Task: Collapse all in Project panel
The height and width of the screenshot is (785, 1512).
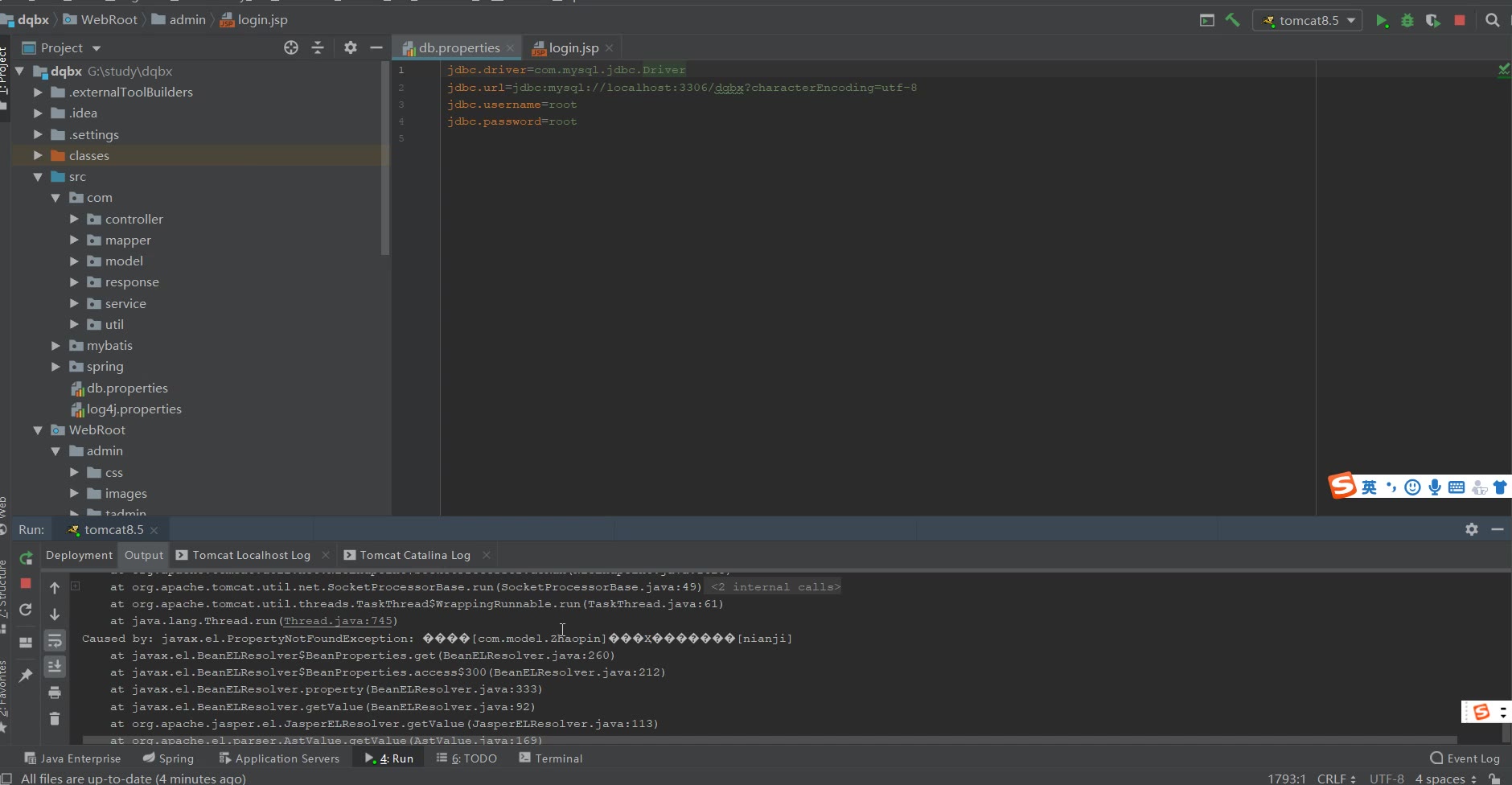Action: click(318, 48)
